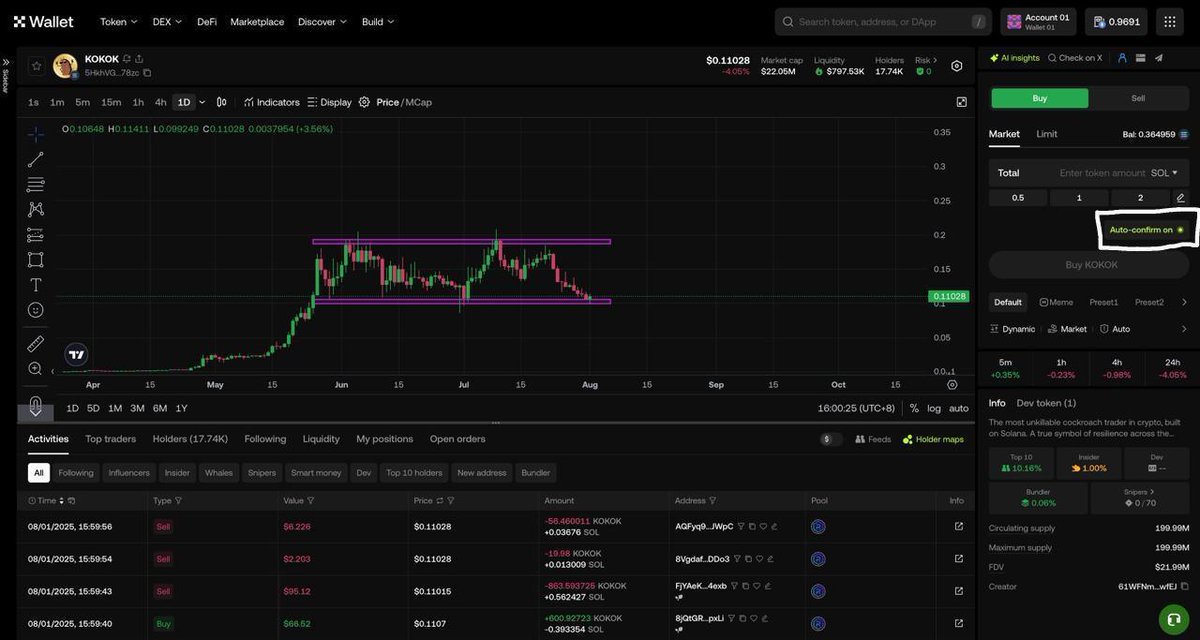Expand the Sidebar panel
Image resolution: width=1200 pixels, height=640 pixels.
pos(5,75)
